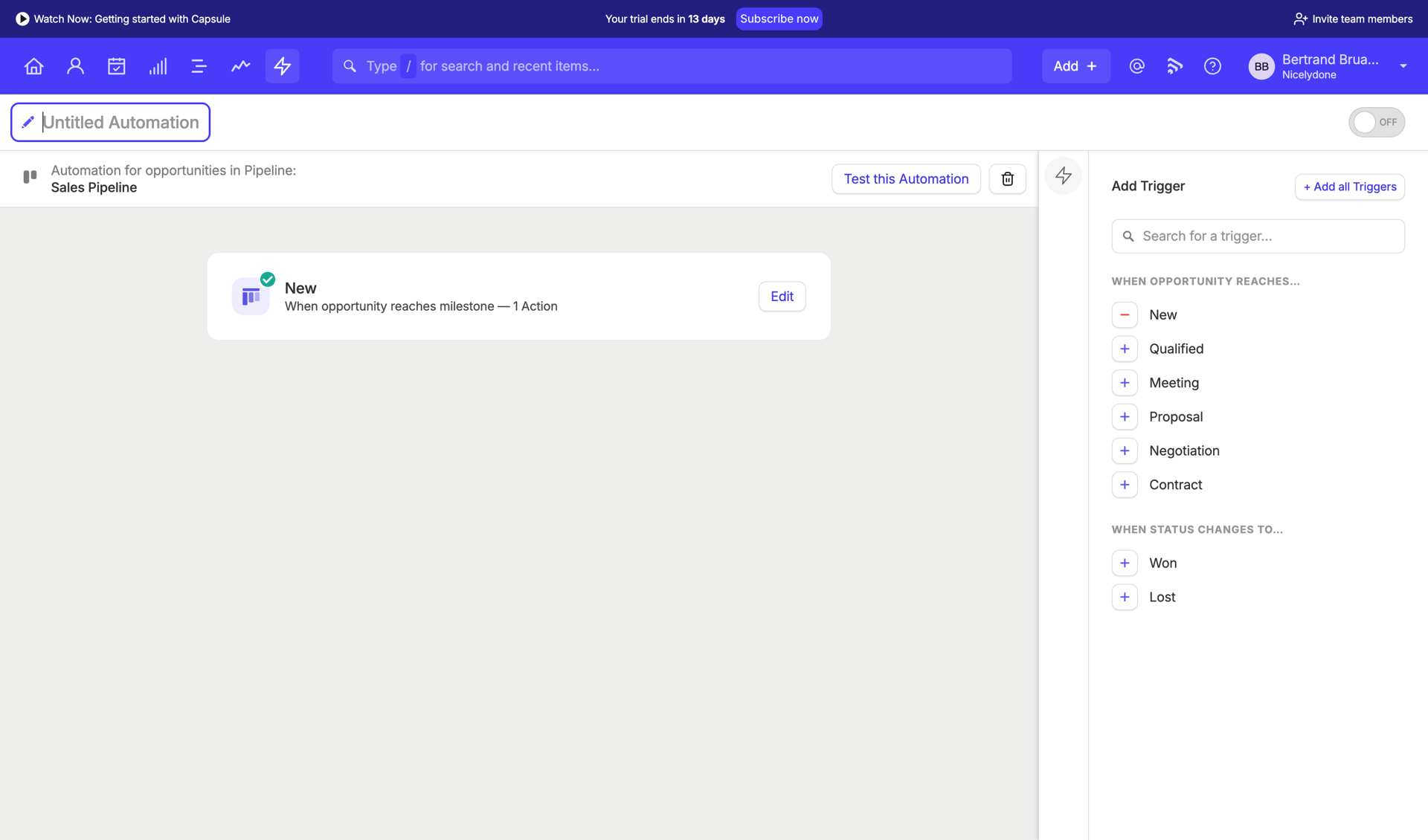Open the account menu chevron next to Nicelydone

[1404, 65]
